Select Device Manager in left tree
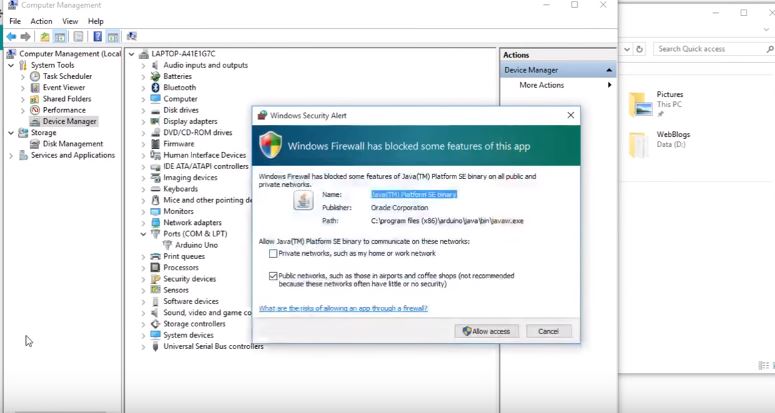The height and width of the screenshot is (413, 775). 69,121
